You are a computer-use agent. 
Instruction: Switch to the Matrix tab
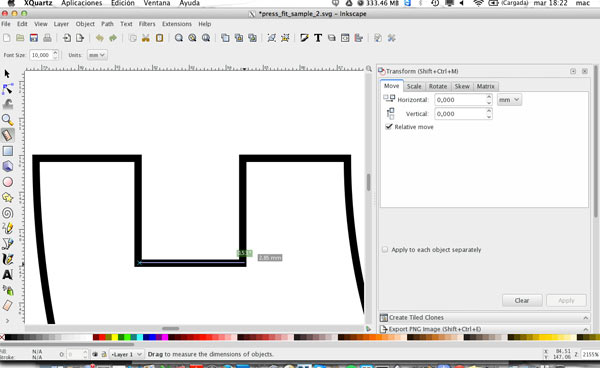click(x=486, y=86)
